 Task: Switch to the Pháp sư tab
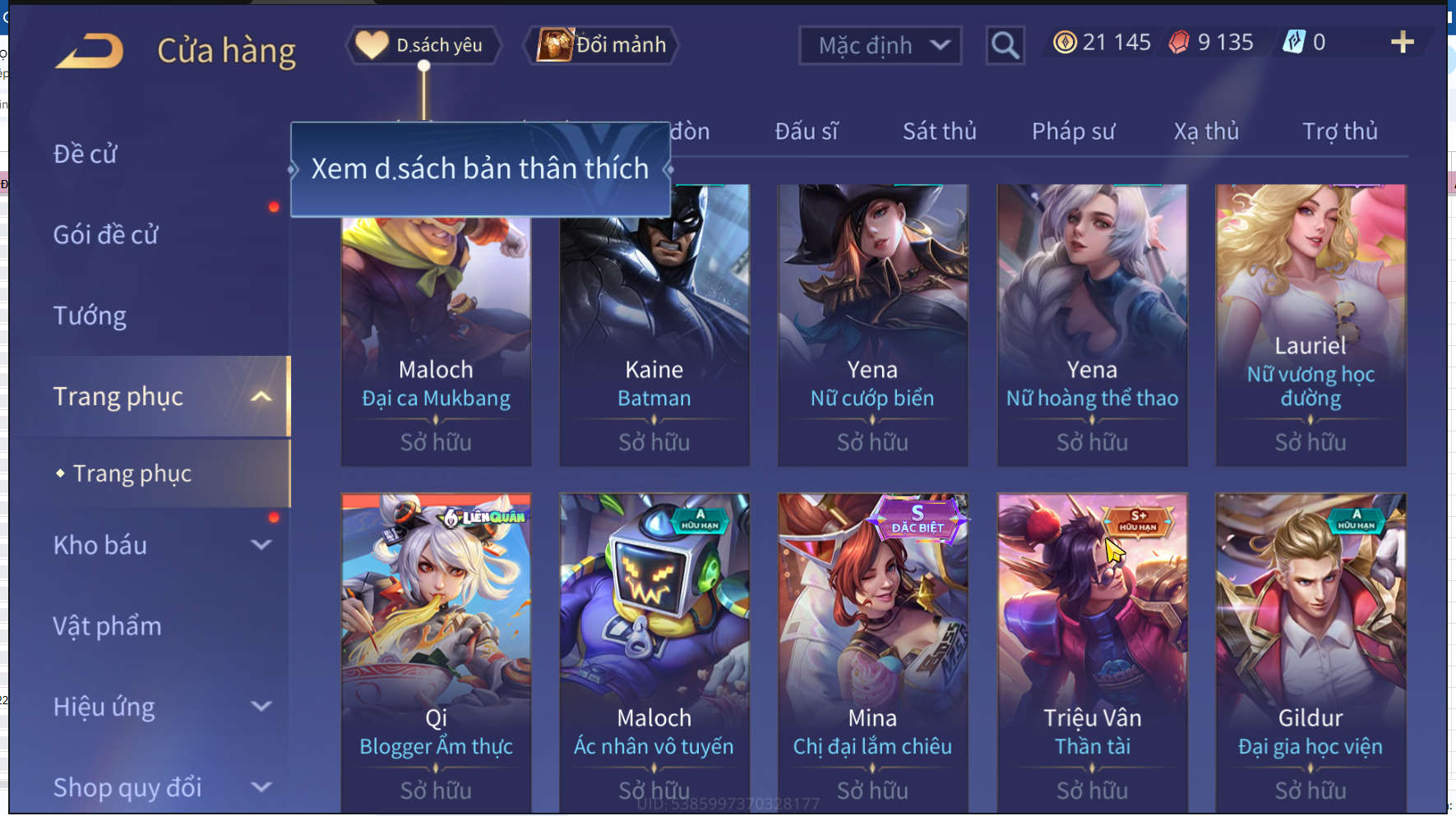(1073, 131)
